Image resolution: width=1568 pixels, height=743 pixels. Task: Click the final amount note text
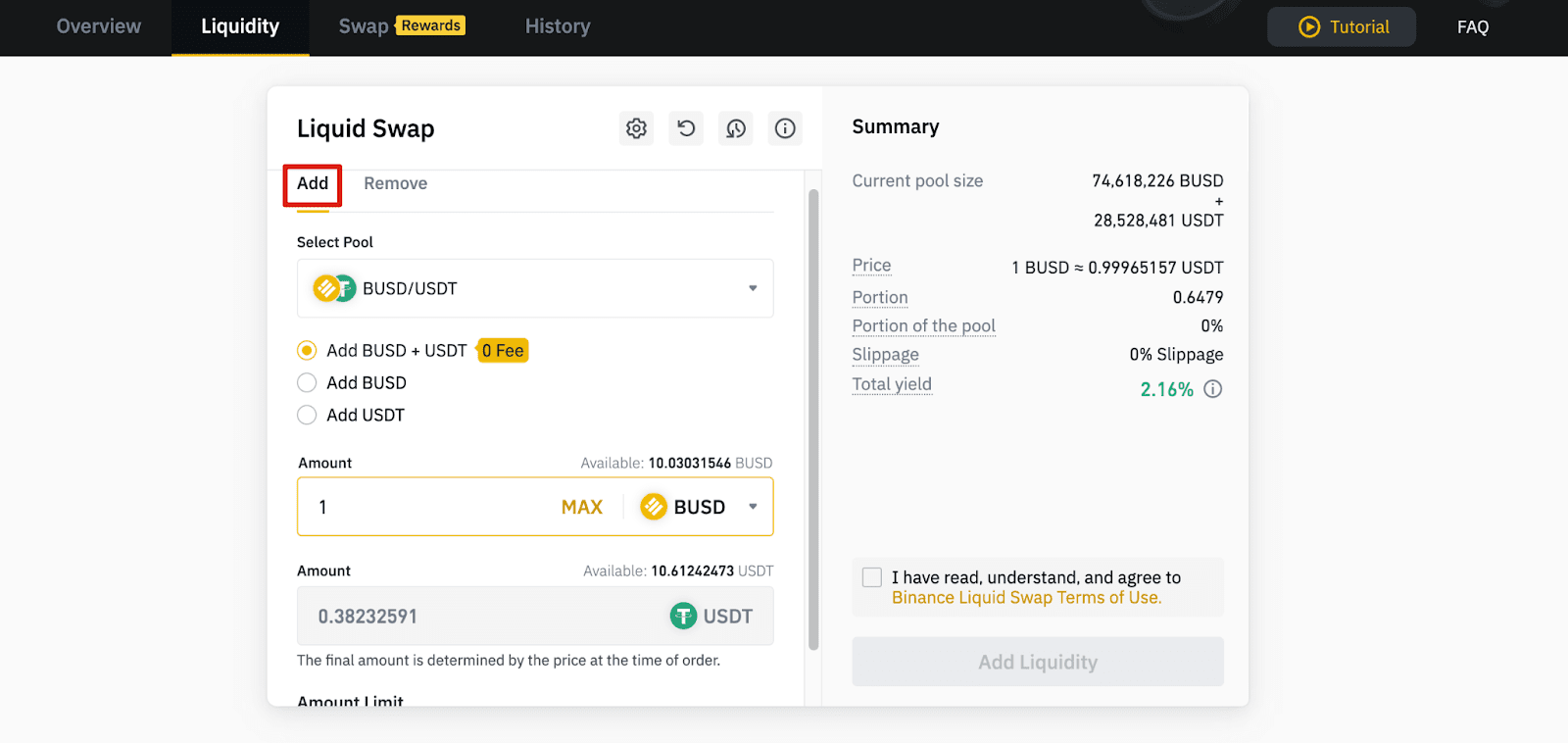(x=509, y=661)
